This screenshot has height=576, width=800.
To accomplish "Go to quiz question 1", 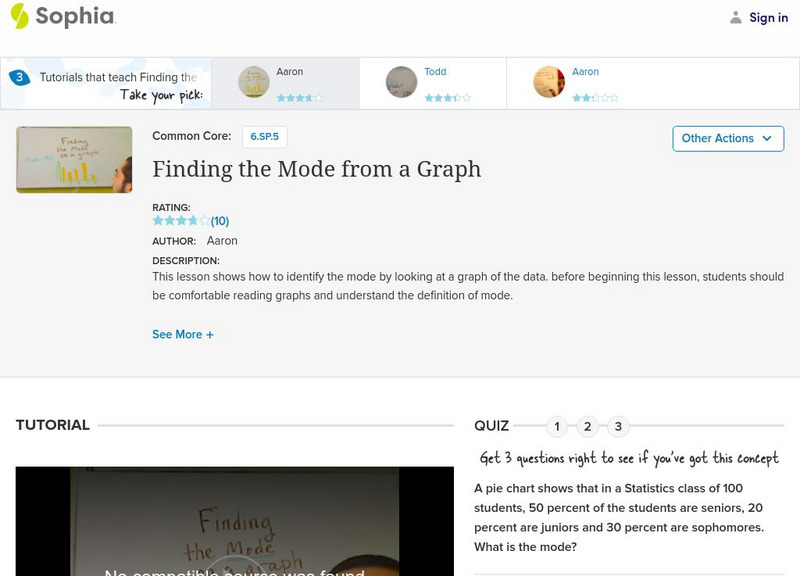I will pyautogui.click(x=557, y=427).
